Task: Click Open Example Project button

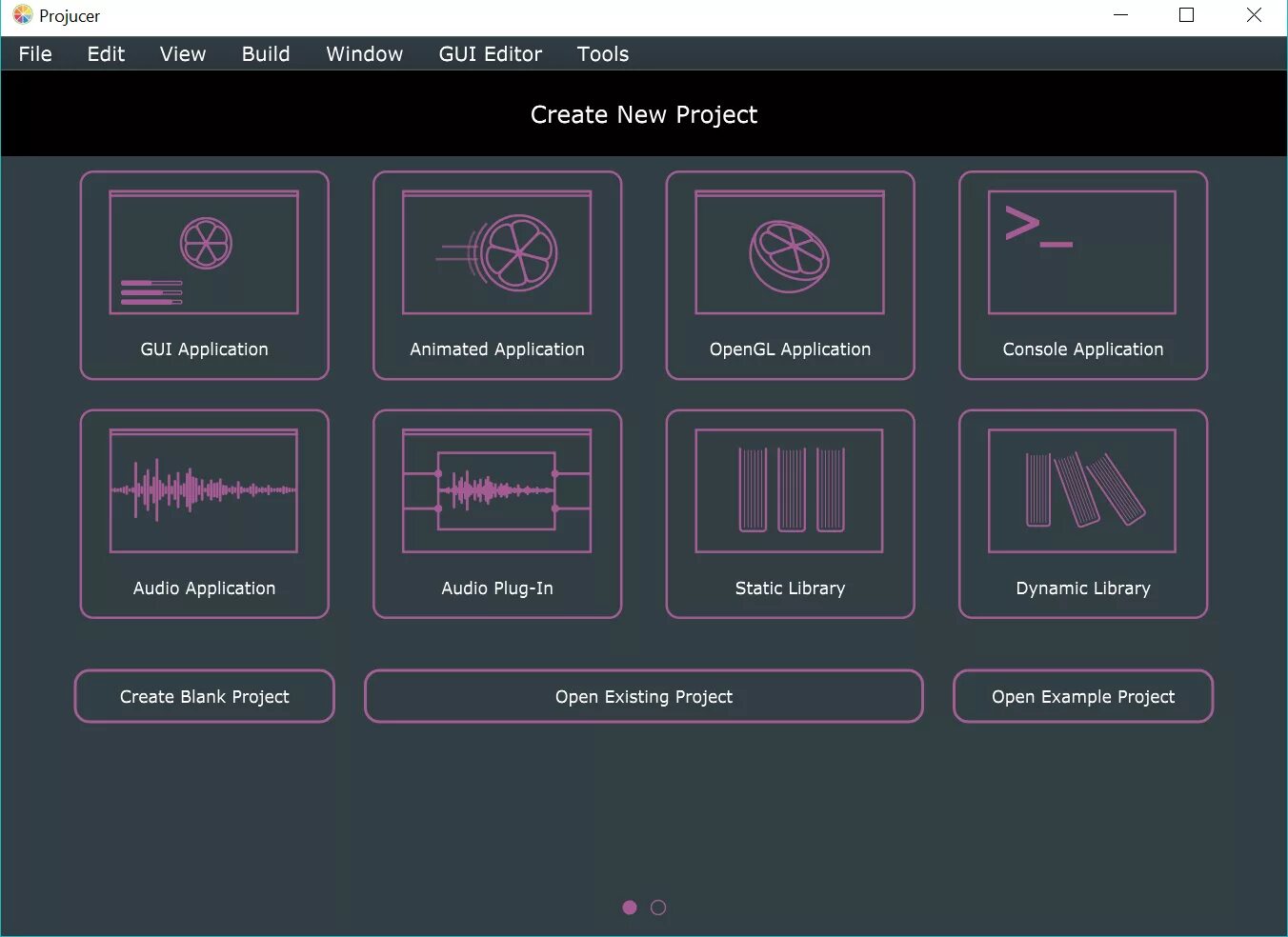Action: [1083, 696]
